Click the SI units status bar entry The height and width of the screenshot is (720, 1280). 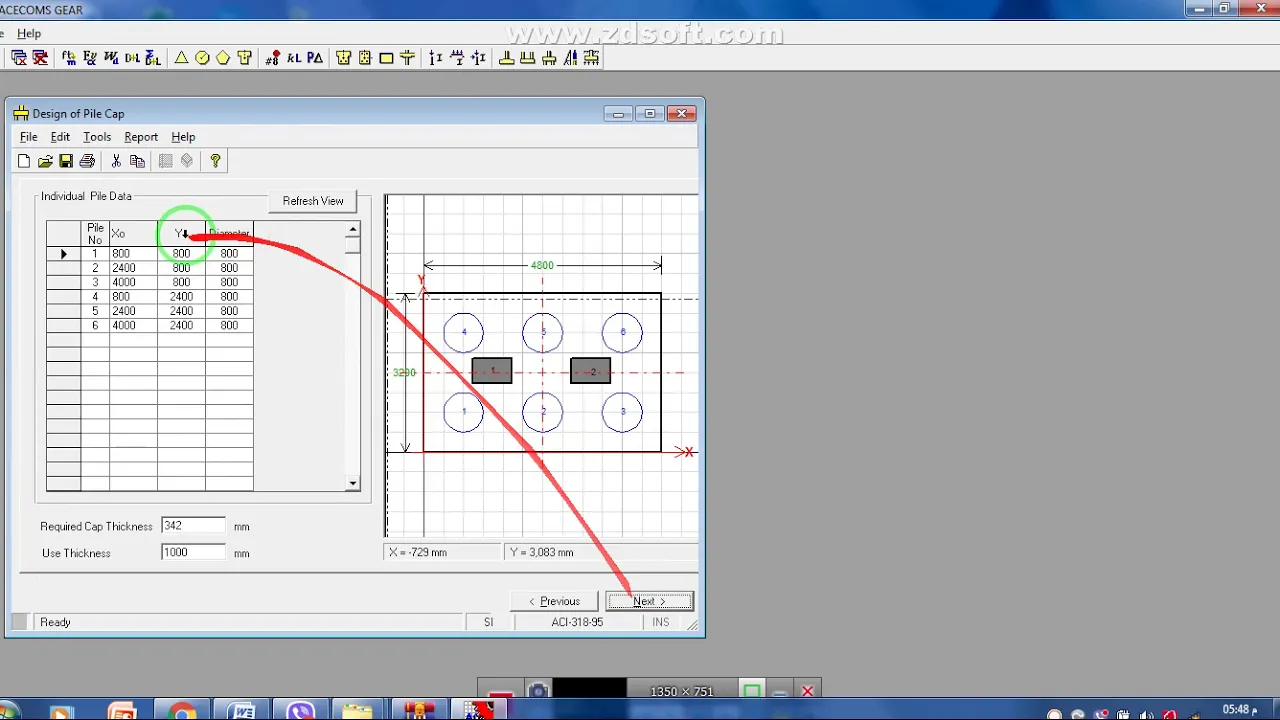[488, 622]
